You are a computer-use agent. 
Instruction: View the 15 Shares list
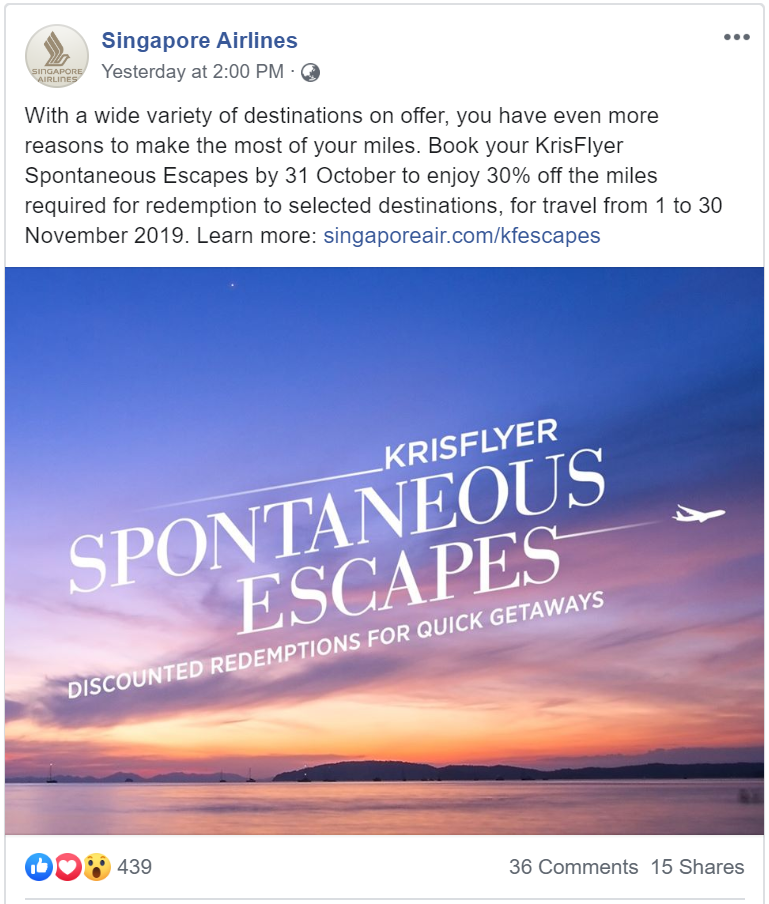pos(698,867)
